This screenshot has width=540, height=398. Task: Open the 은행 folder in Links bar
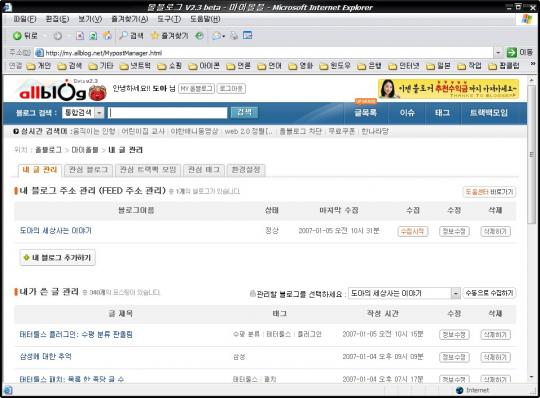(369, 66)
